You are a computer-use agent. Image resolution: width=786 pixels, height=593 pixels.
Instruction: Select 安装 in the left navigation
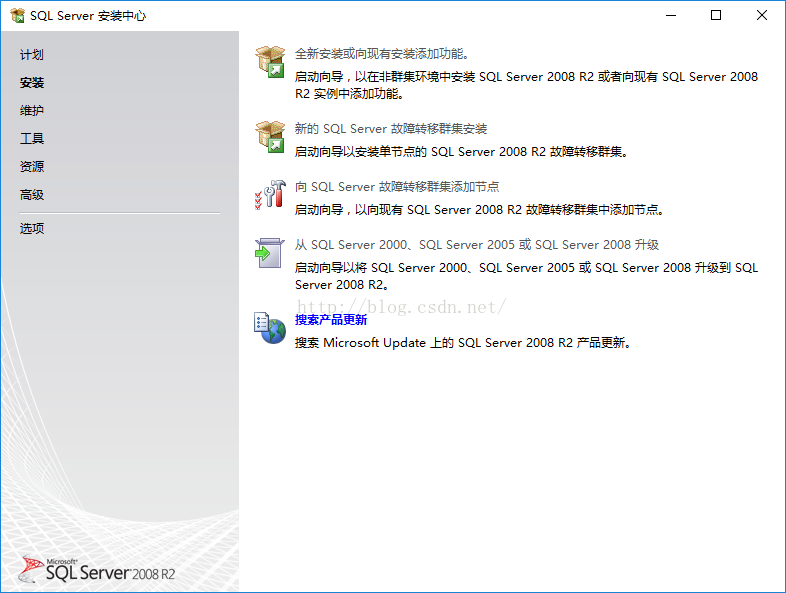[x=32, y=83]
